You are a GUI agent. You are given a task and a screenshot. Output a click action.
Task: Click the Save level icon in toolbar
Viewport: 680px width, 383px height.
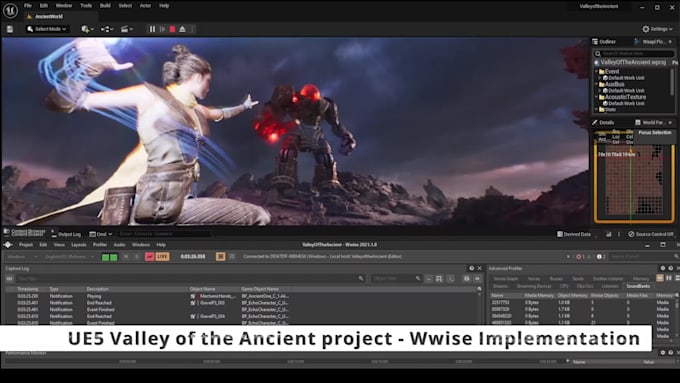click(x=10, y=29)
